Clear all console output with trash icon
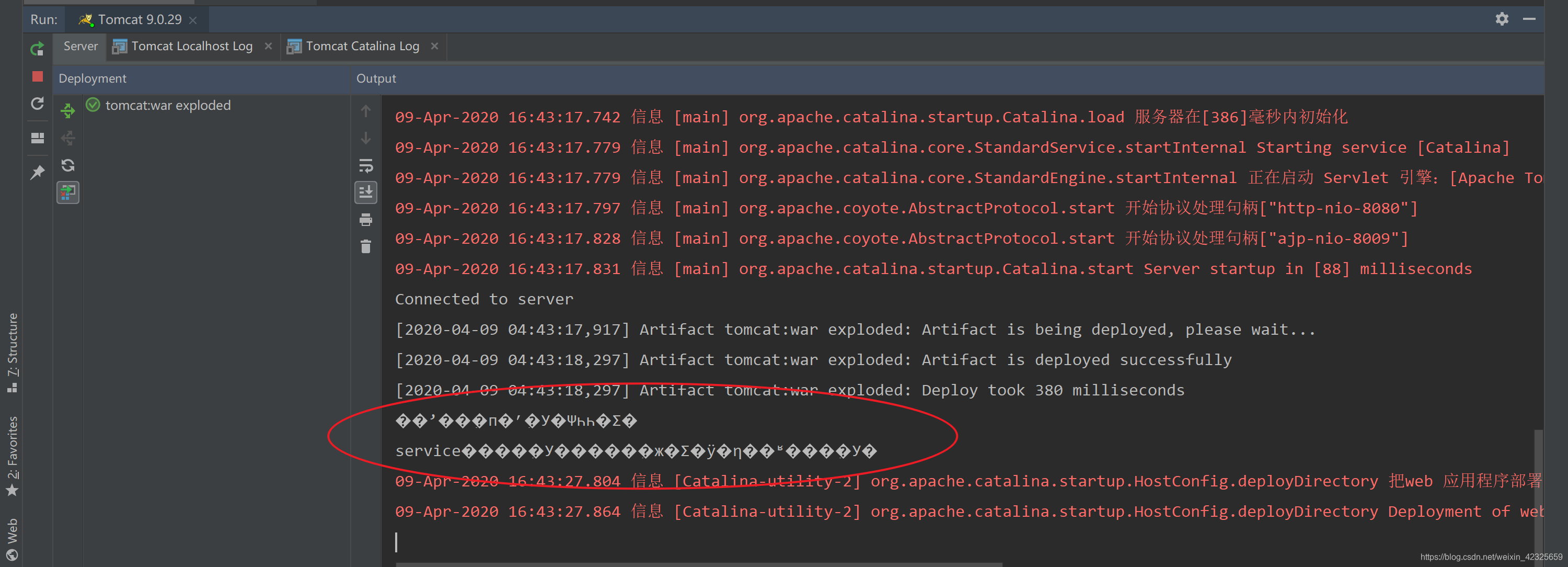Viewport: 1568px width, 567px height. (x=366, y=247)
